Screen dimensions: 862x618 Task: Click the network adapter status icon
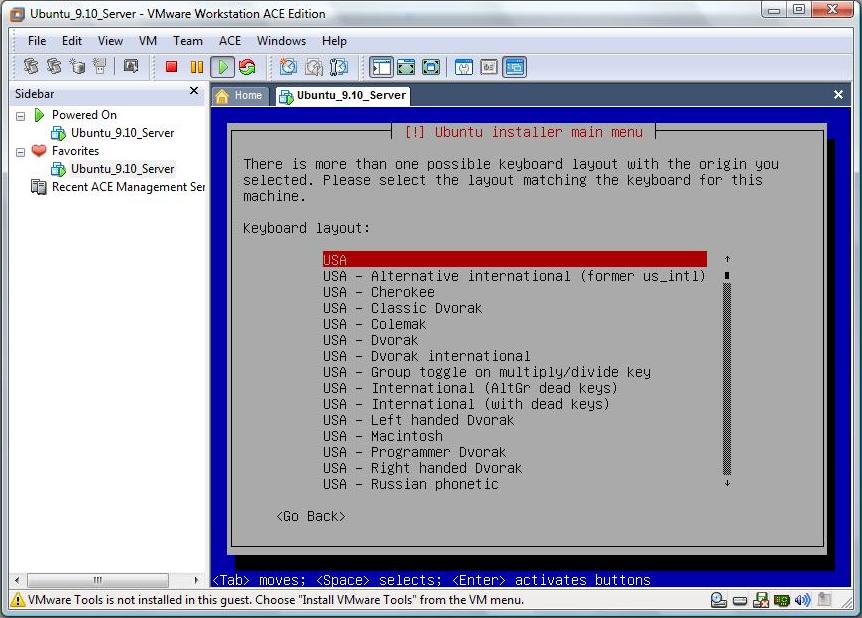pyautogui.click(x=782, y=600)
